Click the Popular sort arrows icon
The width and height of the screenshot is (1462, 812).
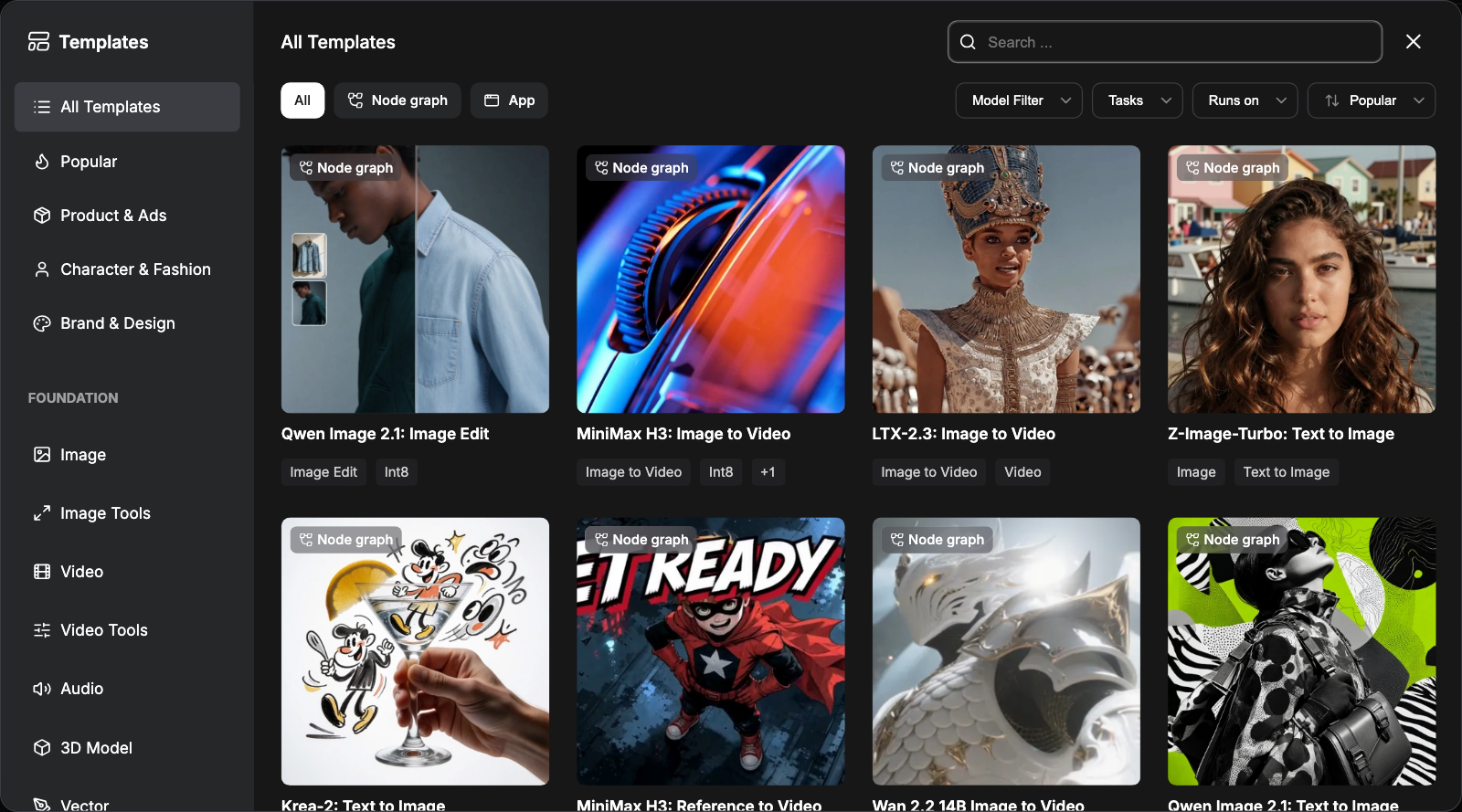point(1332,100)
